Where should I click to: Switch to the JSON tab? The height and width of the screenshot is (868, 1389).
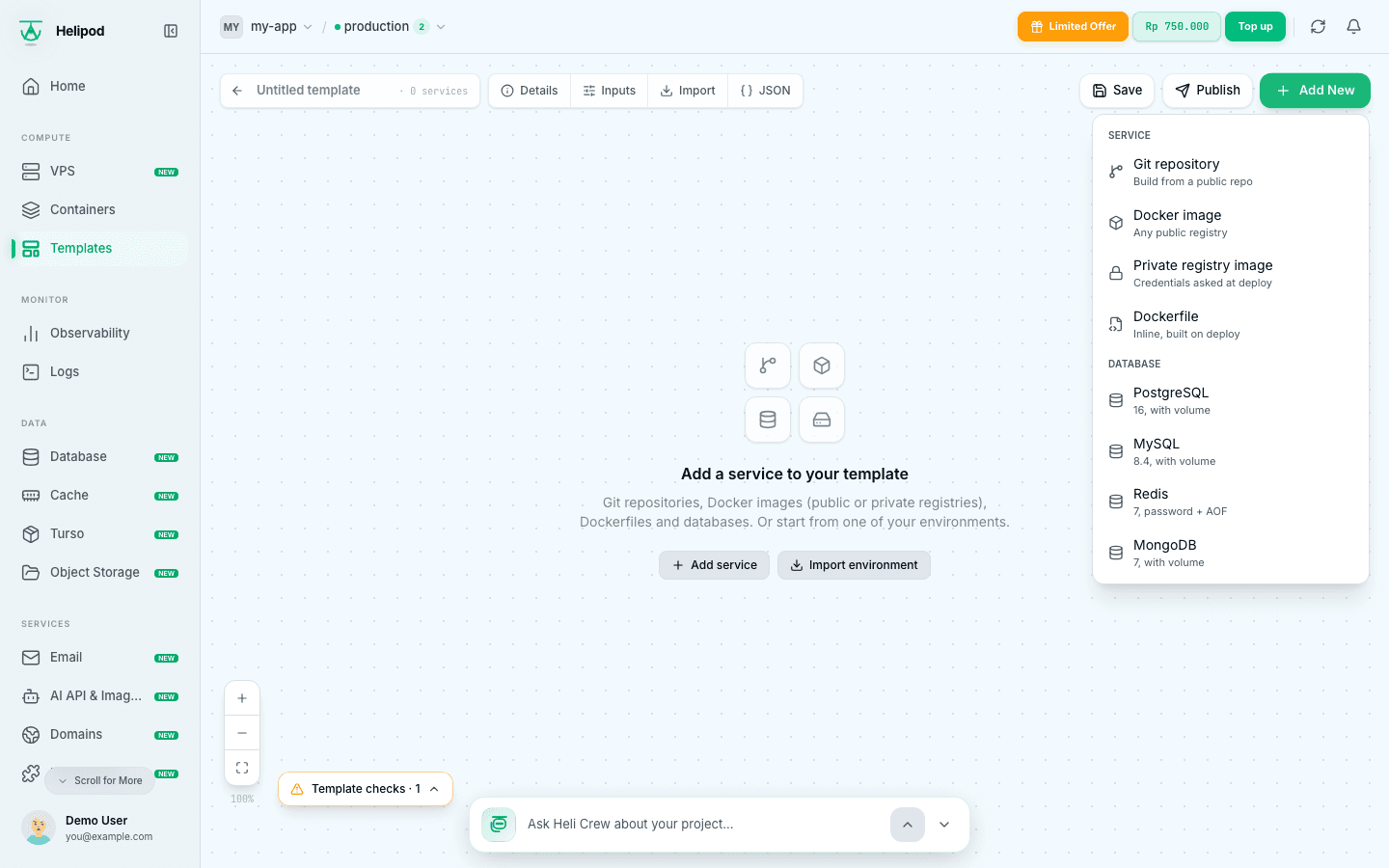point(766,91)
